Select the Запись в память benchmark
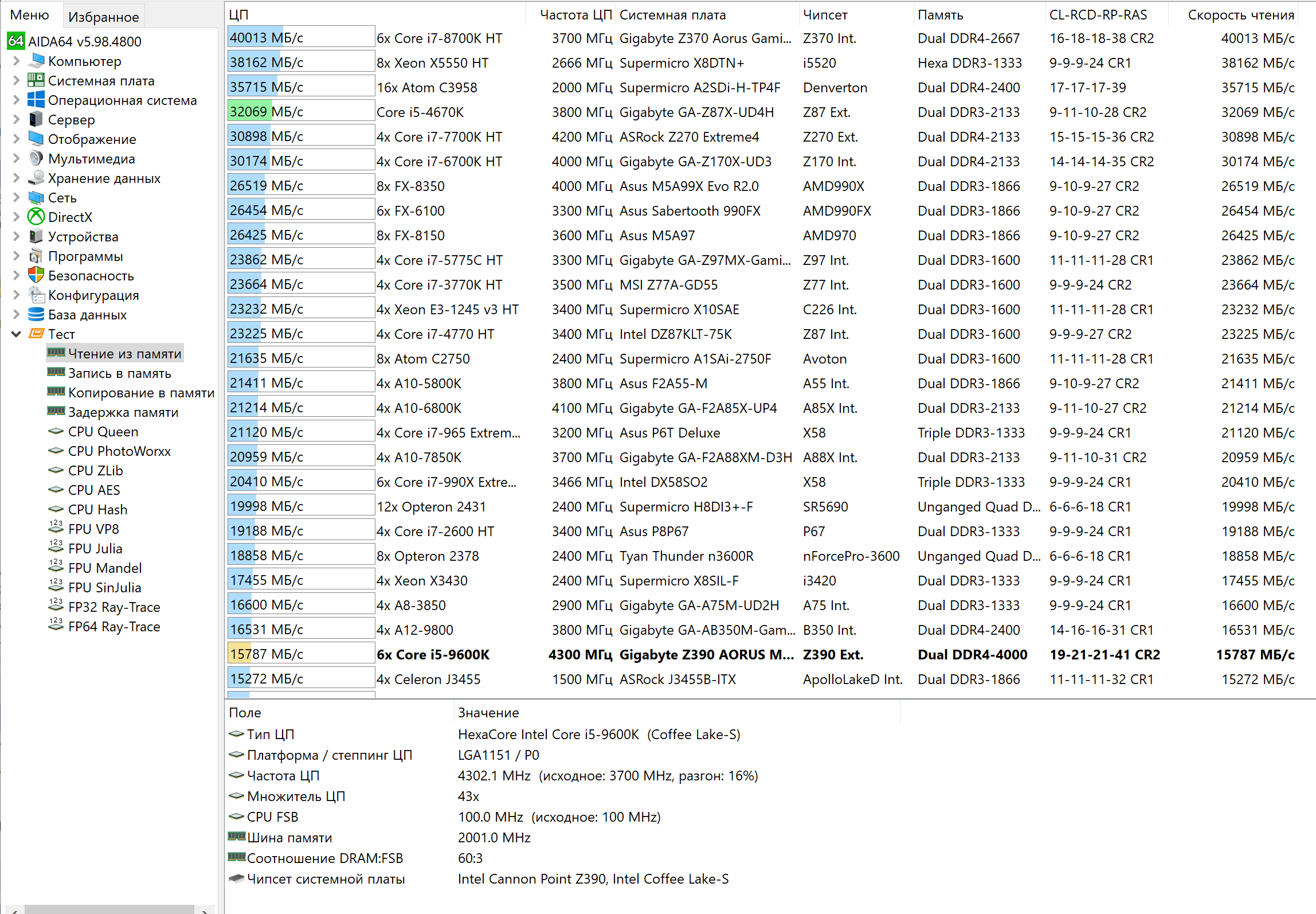The height and width of the screenshot is (914, 1316). 119,373
